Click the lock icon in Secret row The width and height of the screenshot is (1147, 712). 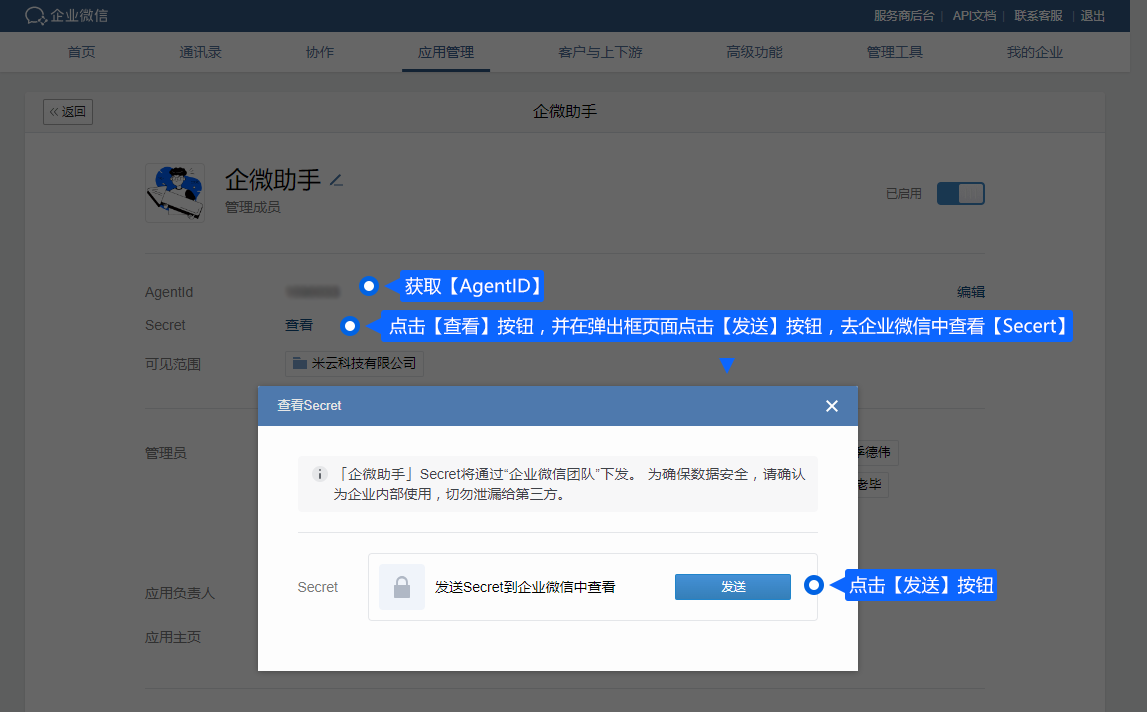pyautogui.click(x=401, y=587)
